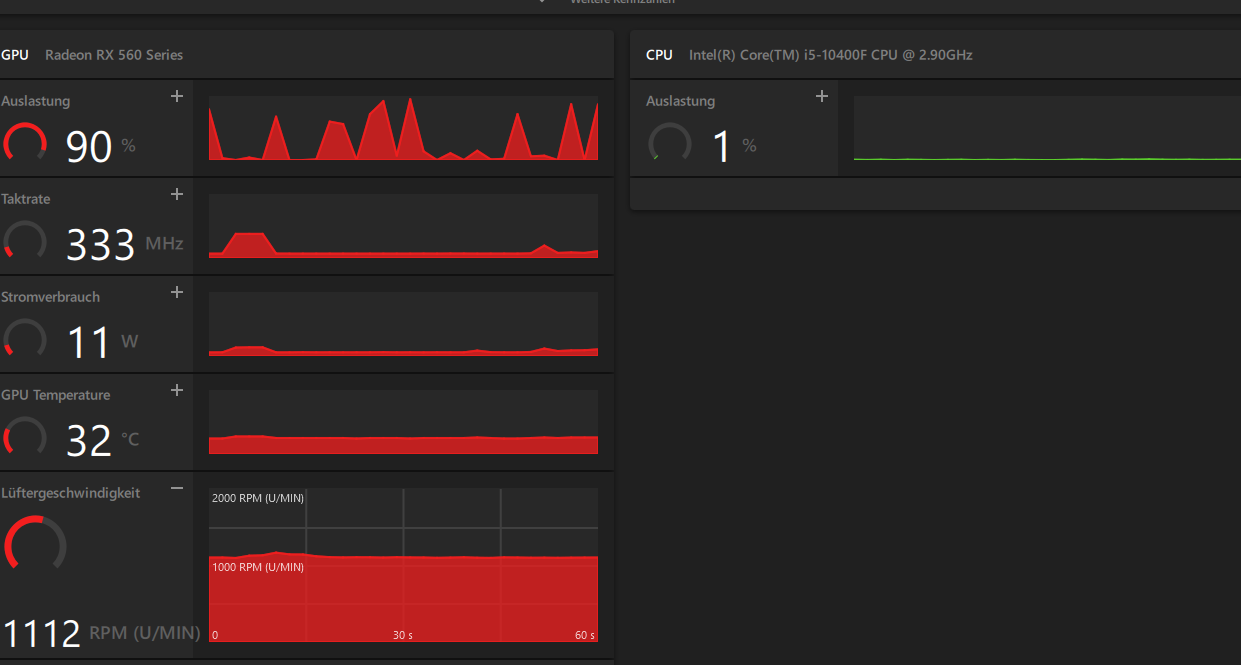Screen dimensions: 1241x665
Task: Click the Taktrate gauge dial
Action: pyautogui.click(x=25, y=241)
